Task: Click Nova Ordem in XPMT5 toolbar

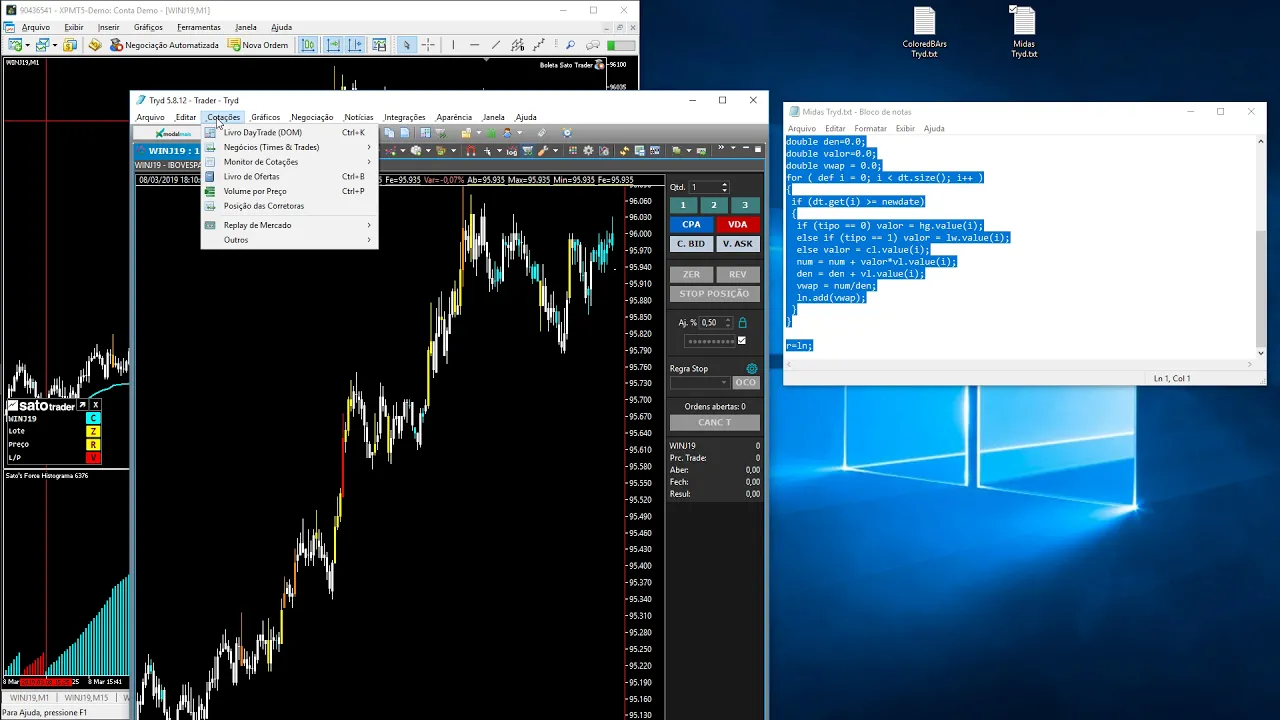Action: (258, 45)
